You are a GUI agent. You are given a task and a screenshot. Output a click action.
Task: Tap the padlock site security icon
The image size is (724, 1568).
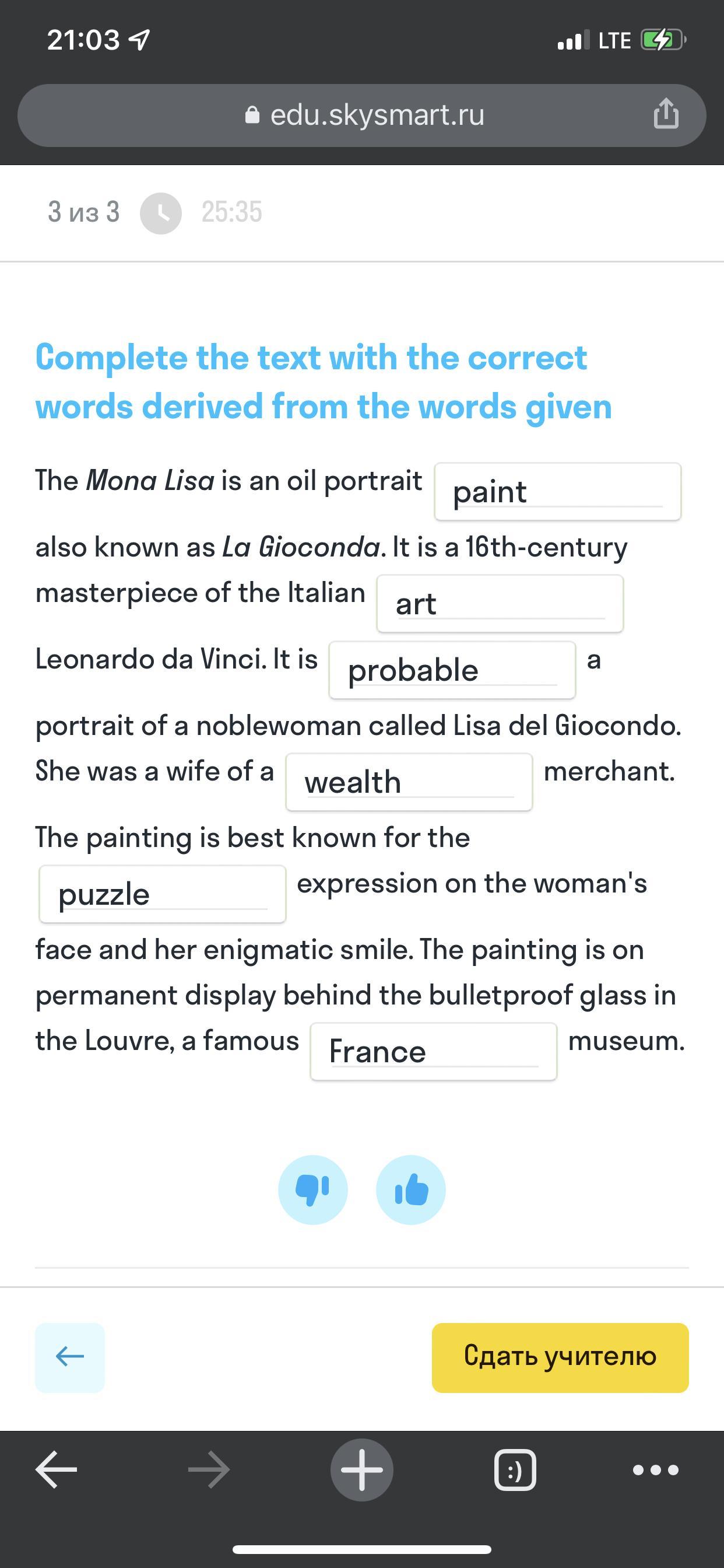point(252,114)
